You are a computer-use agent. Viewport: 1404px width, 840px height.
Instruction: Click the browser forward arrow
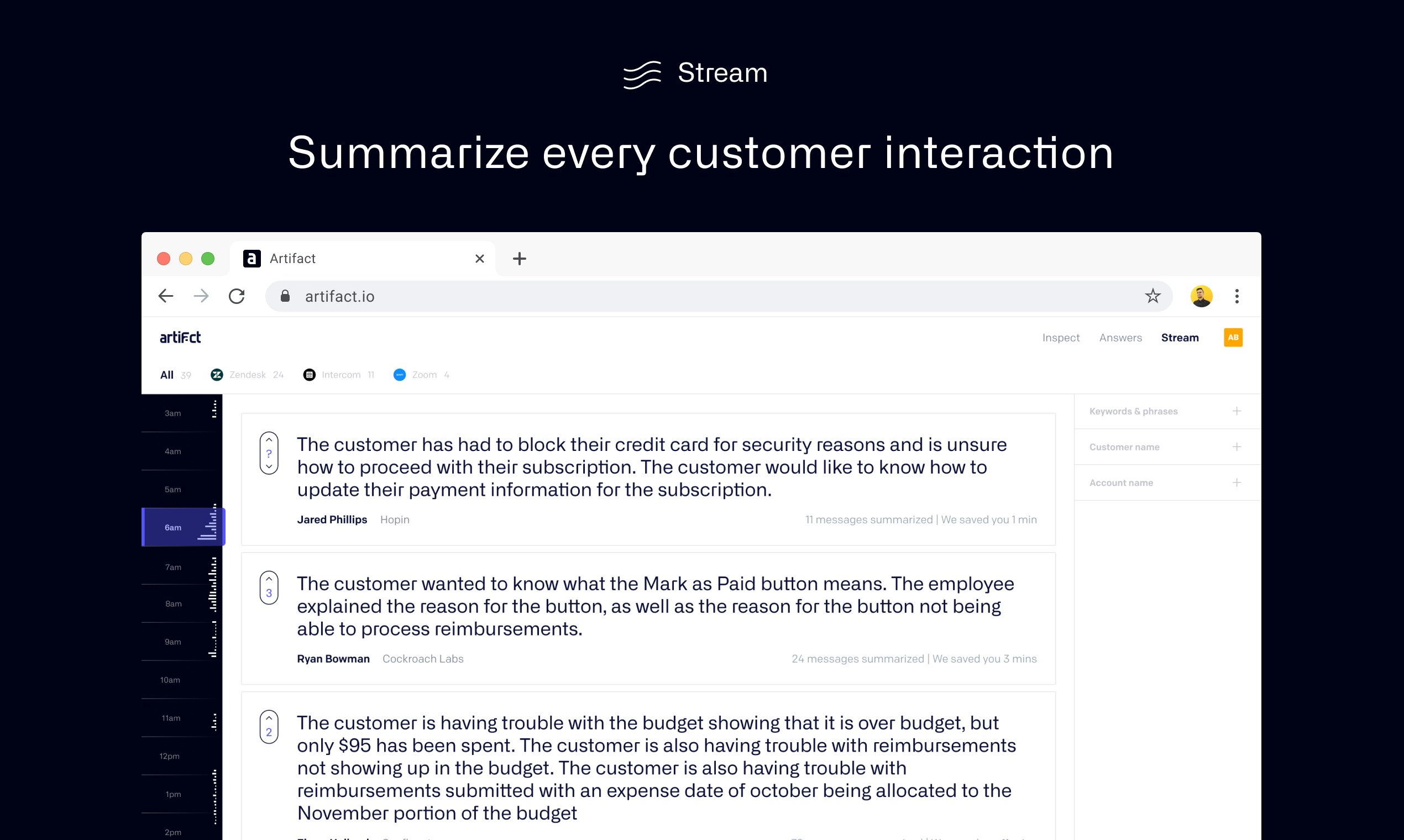201,296
